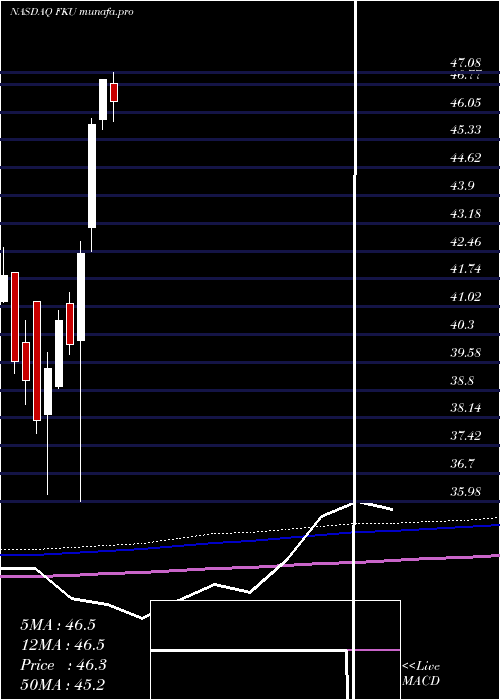Viewport: 500px width, 700px height.
Task: Click the 46.05 price axis label
Action: (x=466, y=103)
